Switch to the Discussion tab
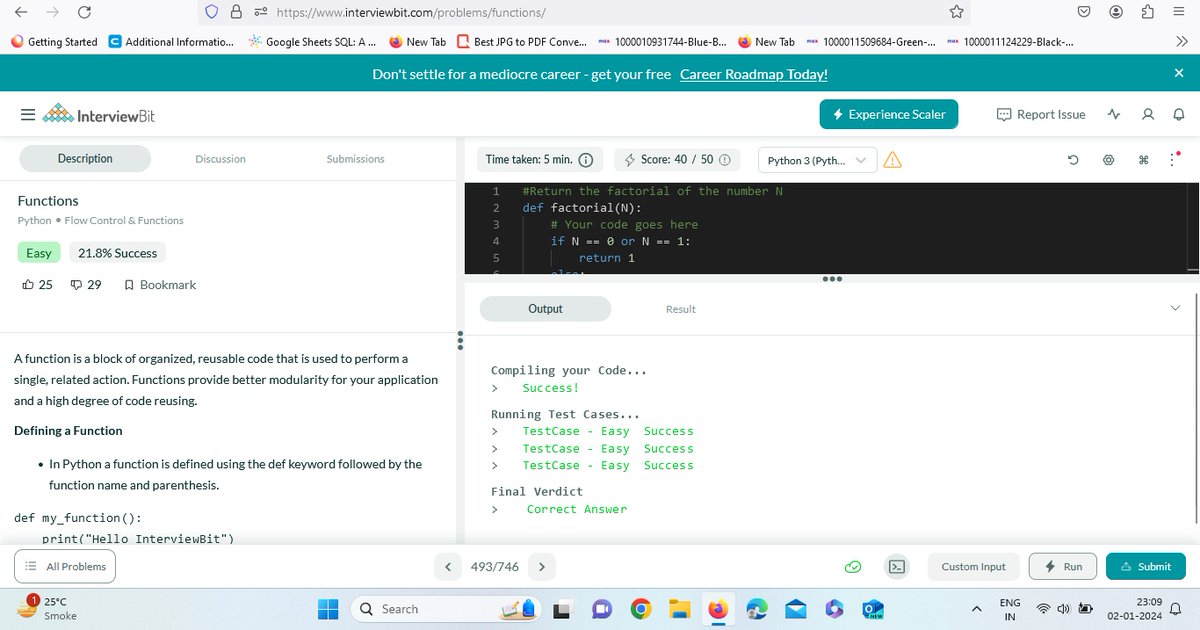Viewport: 1200px width, 630px height. click(220, 159)
